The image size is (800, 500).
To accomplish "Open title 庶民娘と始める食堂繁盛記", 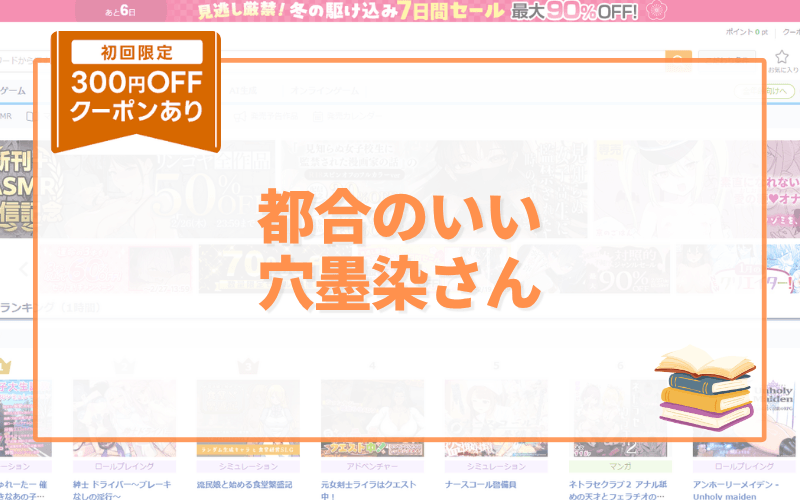I will pyautogui.click(x=244, y=485).
